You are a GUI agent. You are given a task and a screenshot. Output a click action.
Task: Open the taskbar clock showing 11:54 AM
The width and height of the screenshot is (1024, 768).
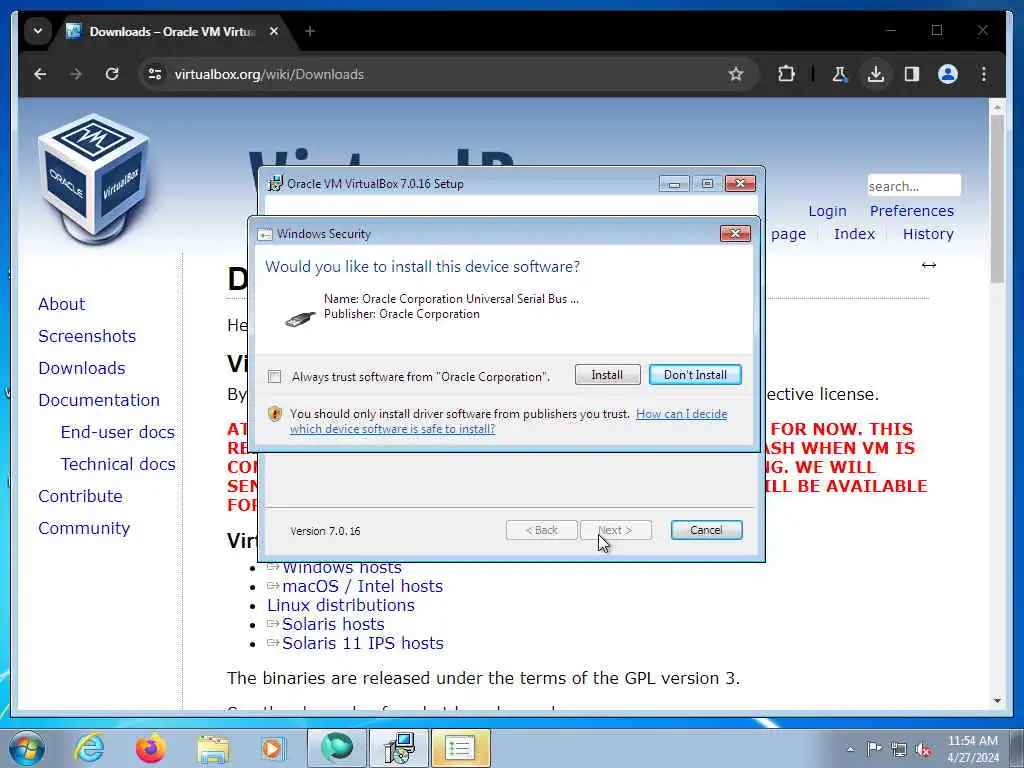coord(973,749)
